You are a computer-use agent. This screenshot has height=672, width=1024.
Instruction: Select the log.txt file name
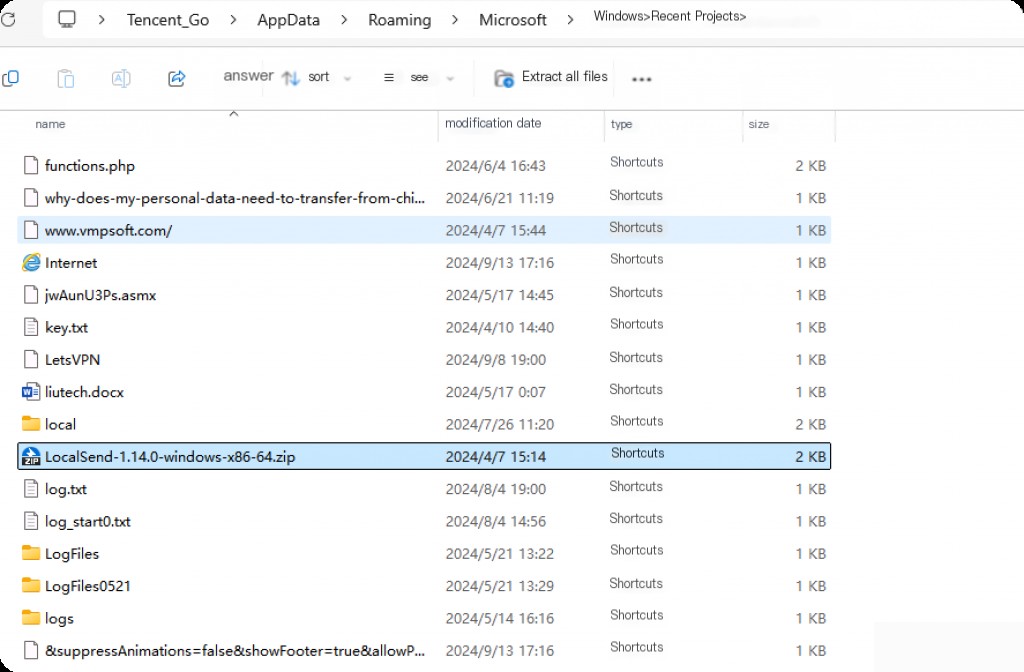coord(65,489)
